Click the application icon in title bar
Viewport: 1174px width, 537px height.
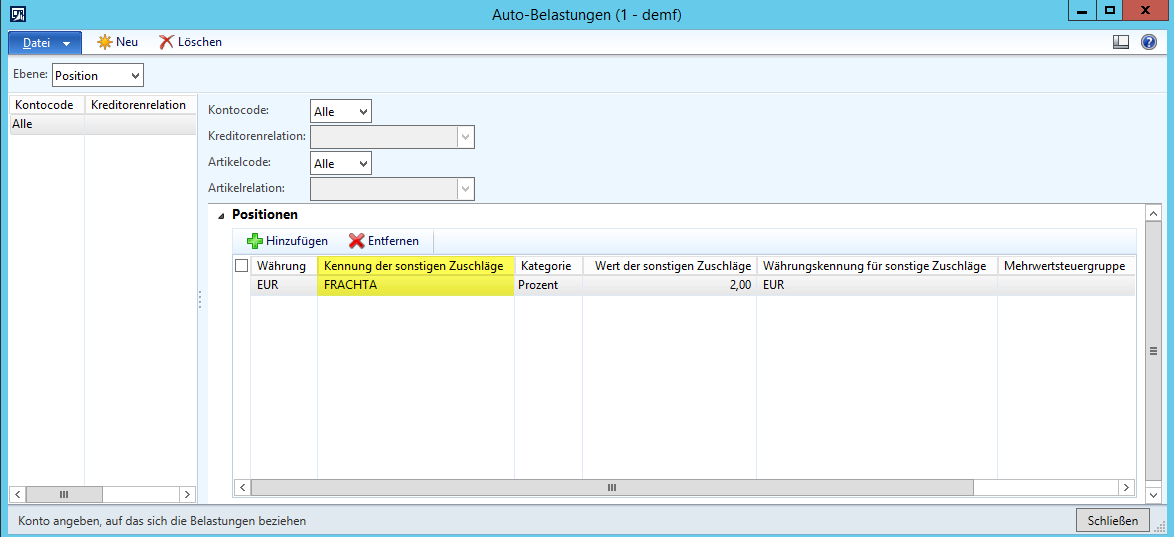click(17, 14)
